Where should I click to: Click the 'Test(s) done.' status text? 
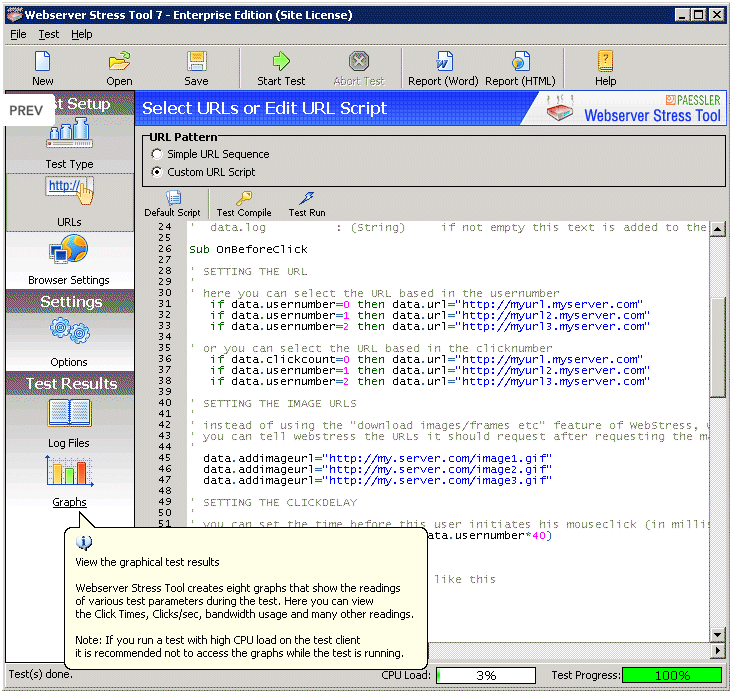tap(40, 675)
